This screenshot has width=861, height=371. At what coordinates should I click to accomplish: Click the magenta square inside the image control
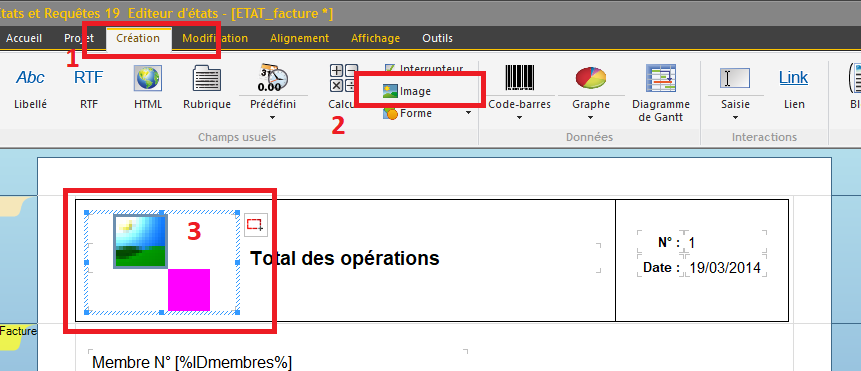click(189, 289)
